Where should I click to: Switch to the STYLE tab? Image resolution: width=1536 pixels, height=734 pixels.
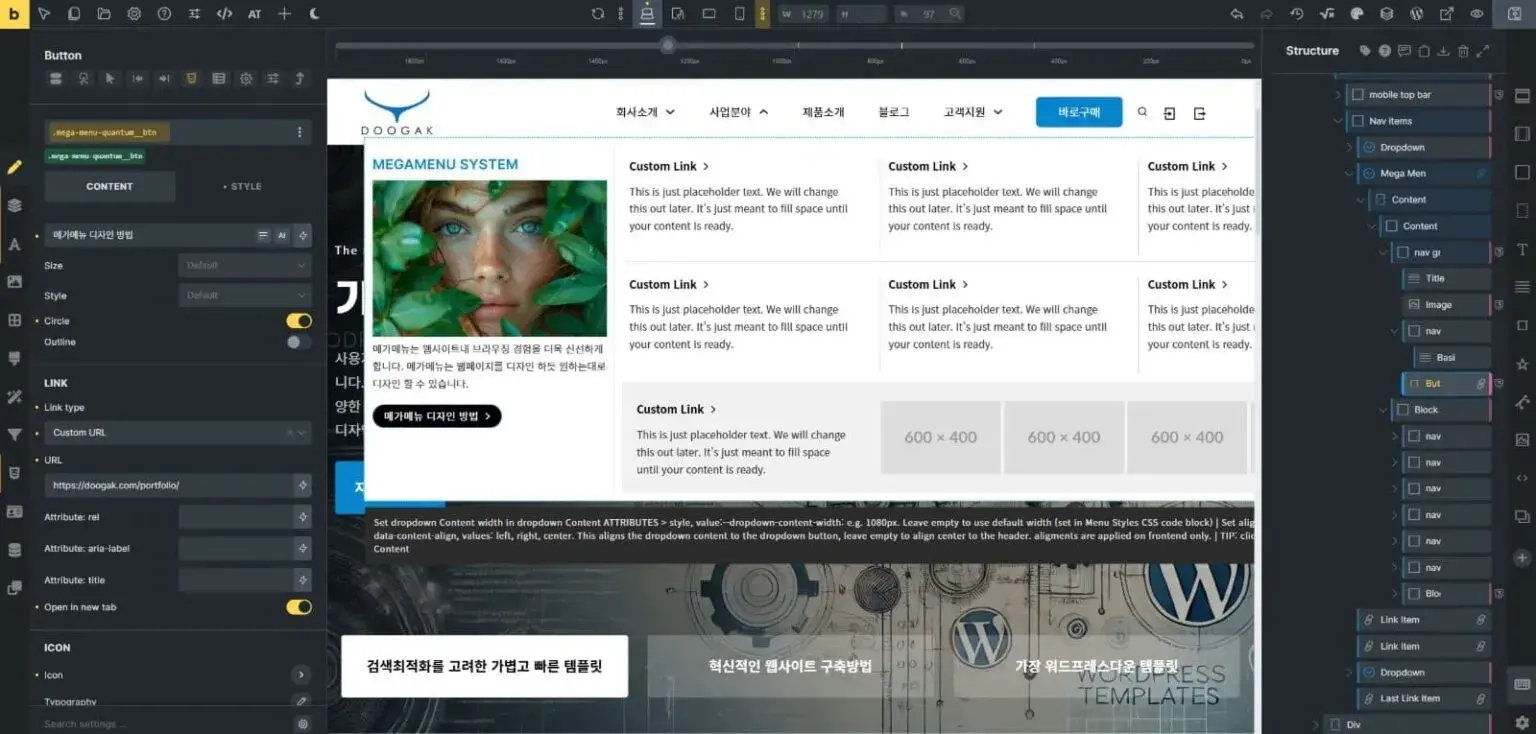241,187
